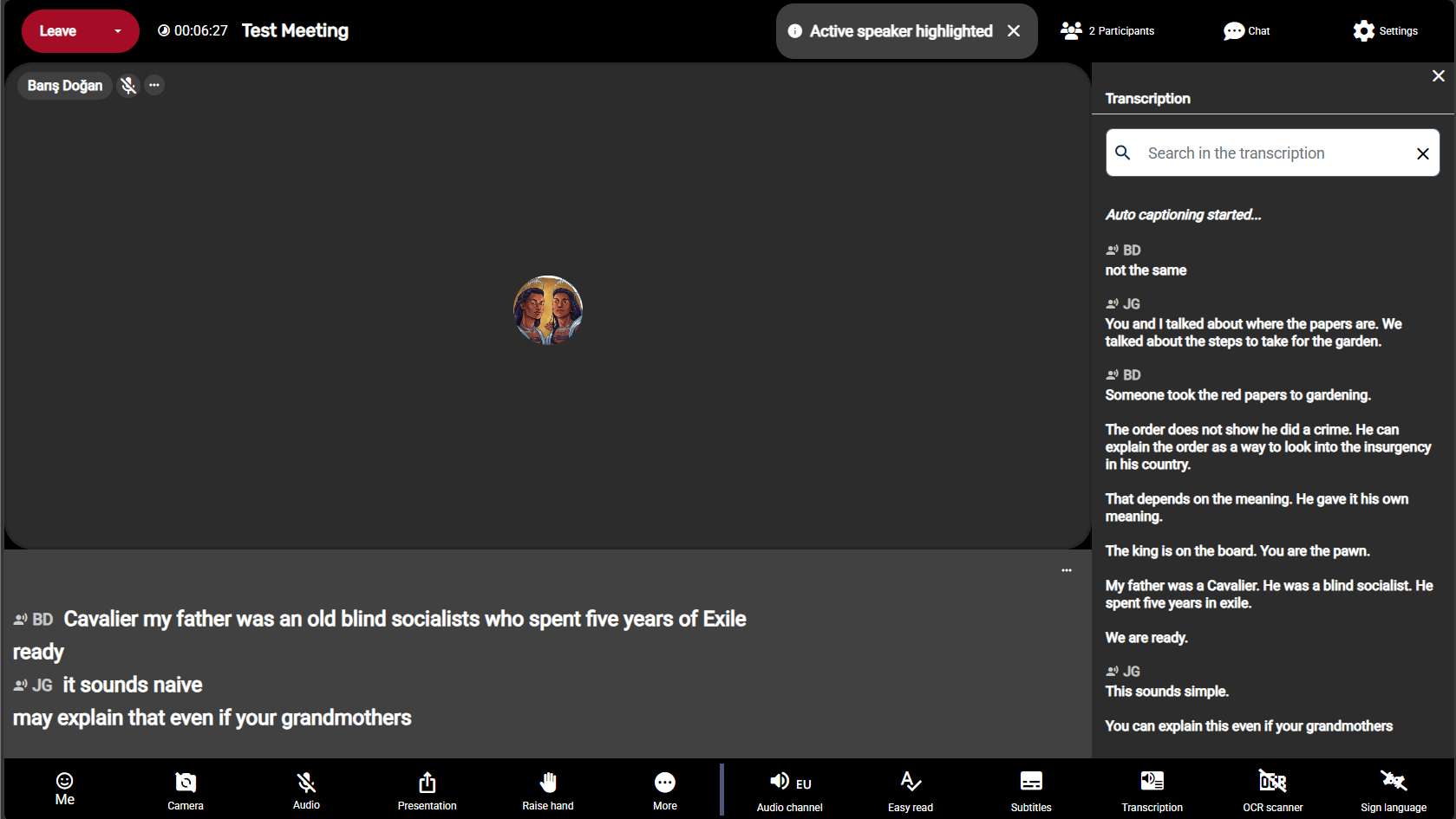
Task: Open the More options menu
Action: [x=665, y=783]
